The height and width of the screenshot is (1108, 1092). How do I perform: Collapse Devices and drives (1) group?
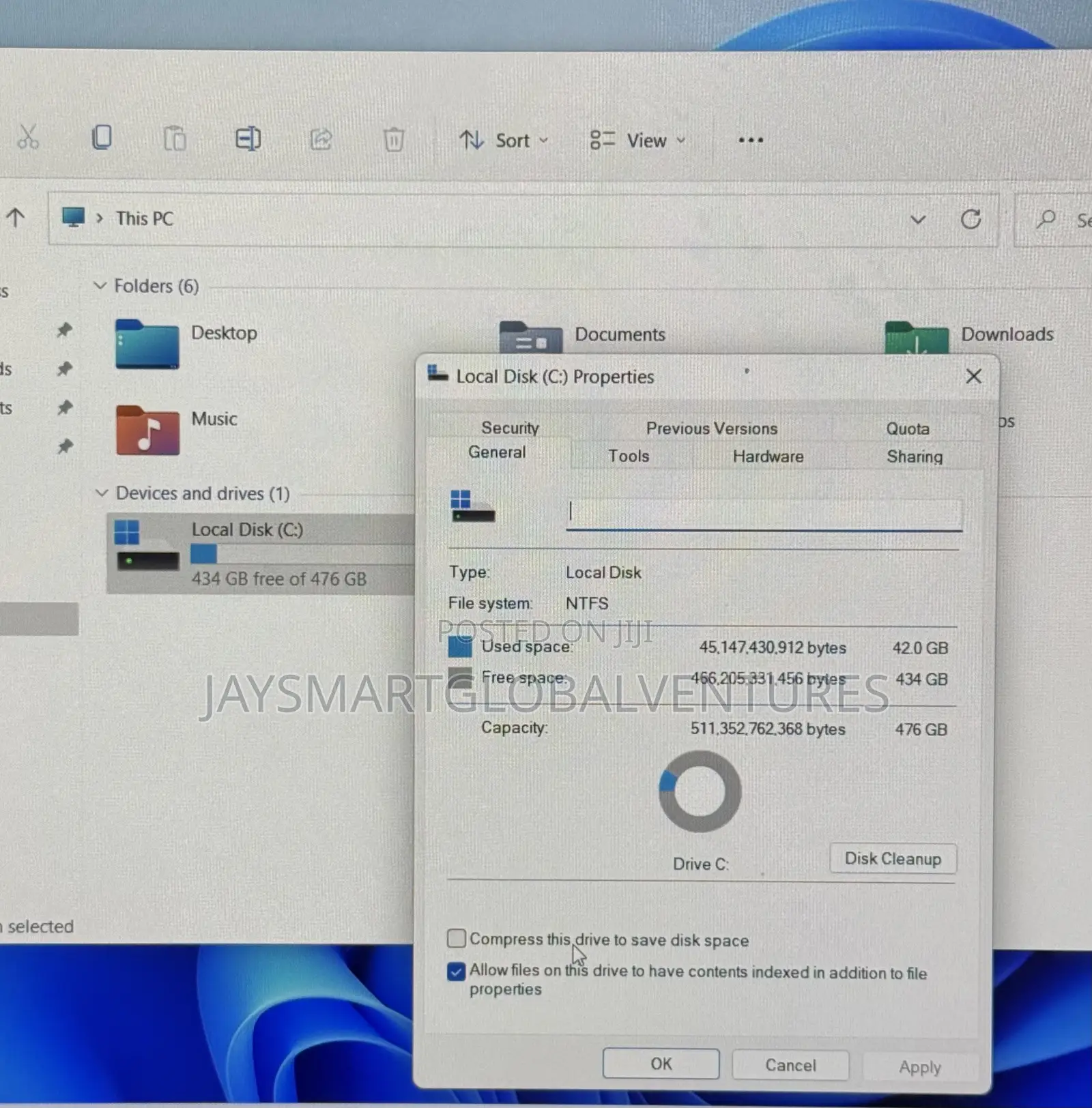pos(102,493)
